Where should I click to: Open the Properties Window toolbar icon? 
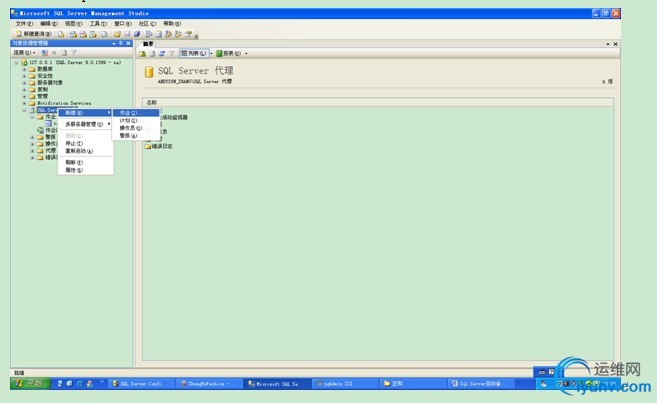(187, 34)
